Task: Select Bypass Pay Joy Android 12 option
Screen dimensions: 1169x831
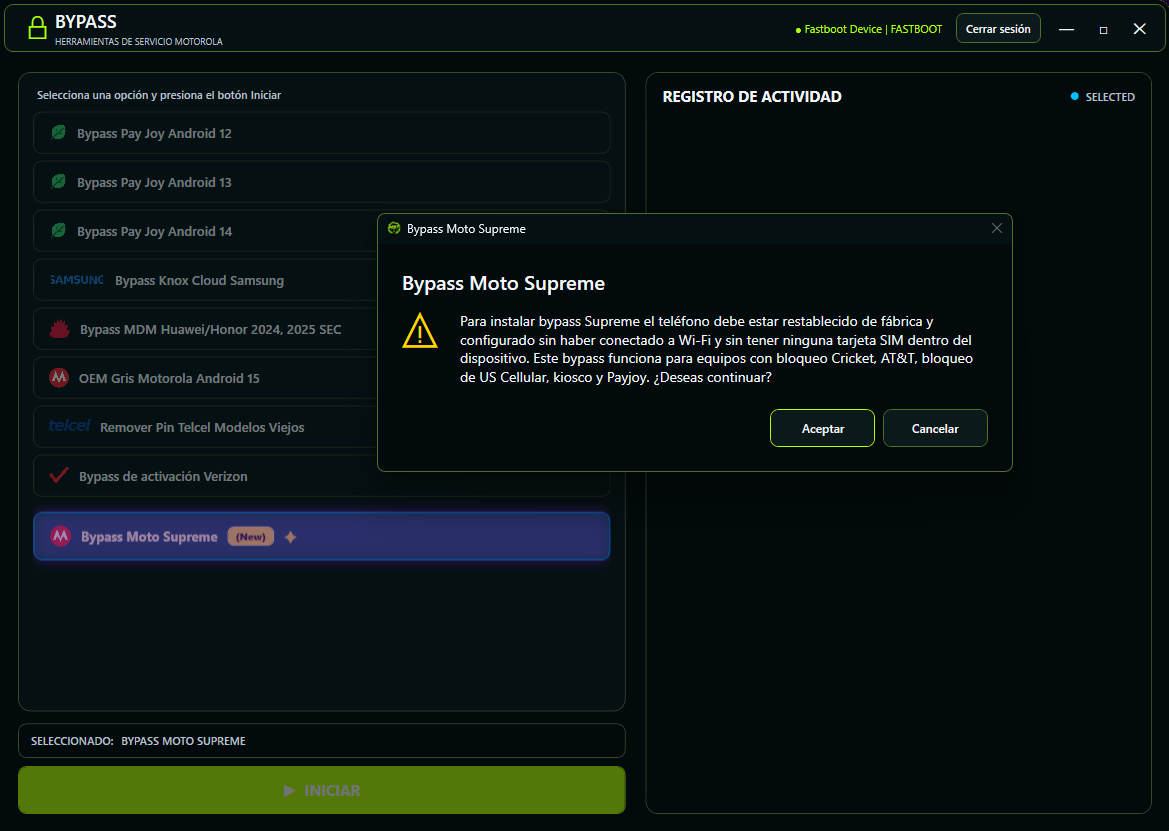Action: tap(322, 133)
